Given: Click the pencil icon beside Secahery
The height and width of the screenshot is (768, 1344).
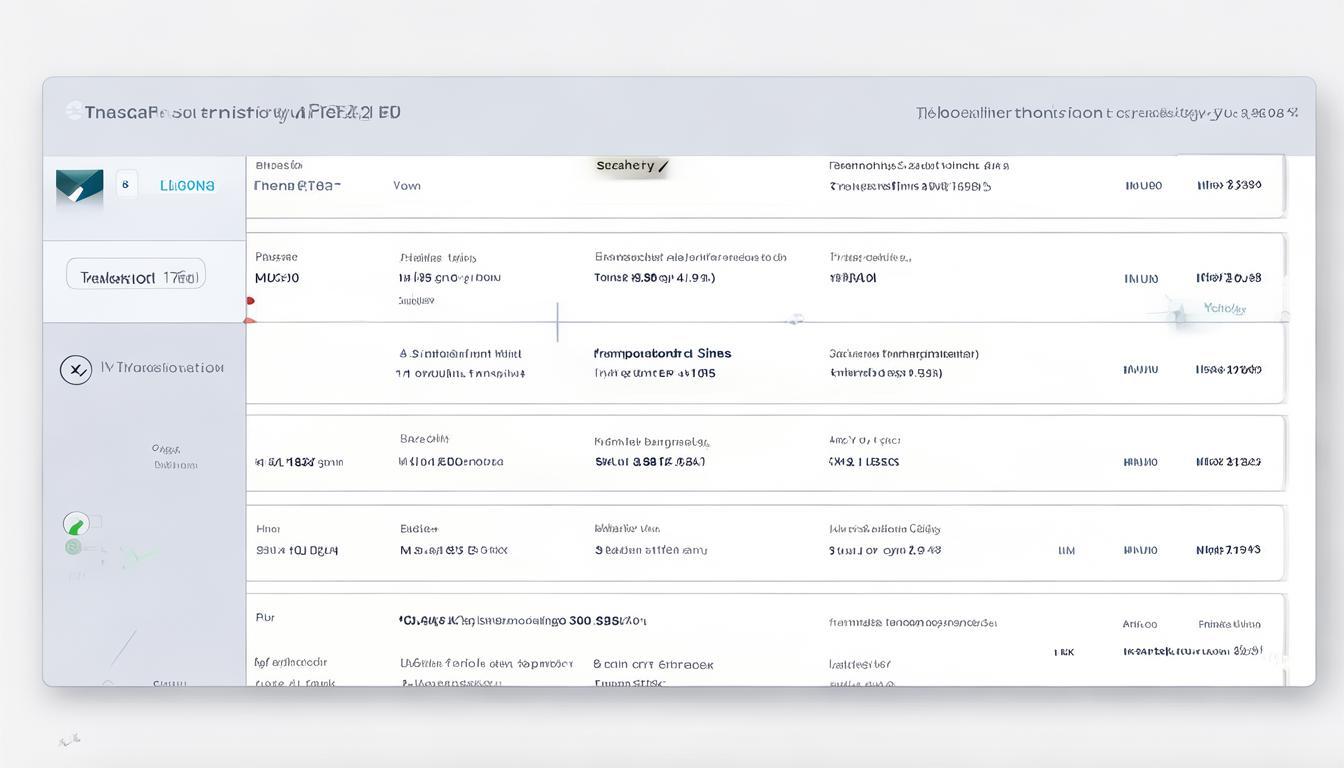Looking at the screenshot, I should (x=663, y=166).
